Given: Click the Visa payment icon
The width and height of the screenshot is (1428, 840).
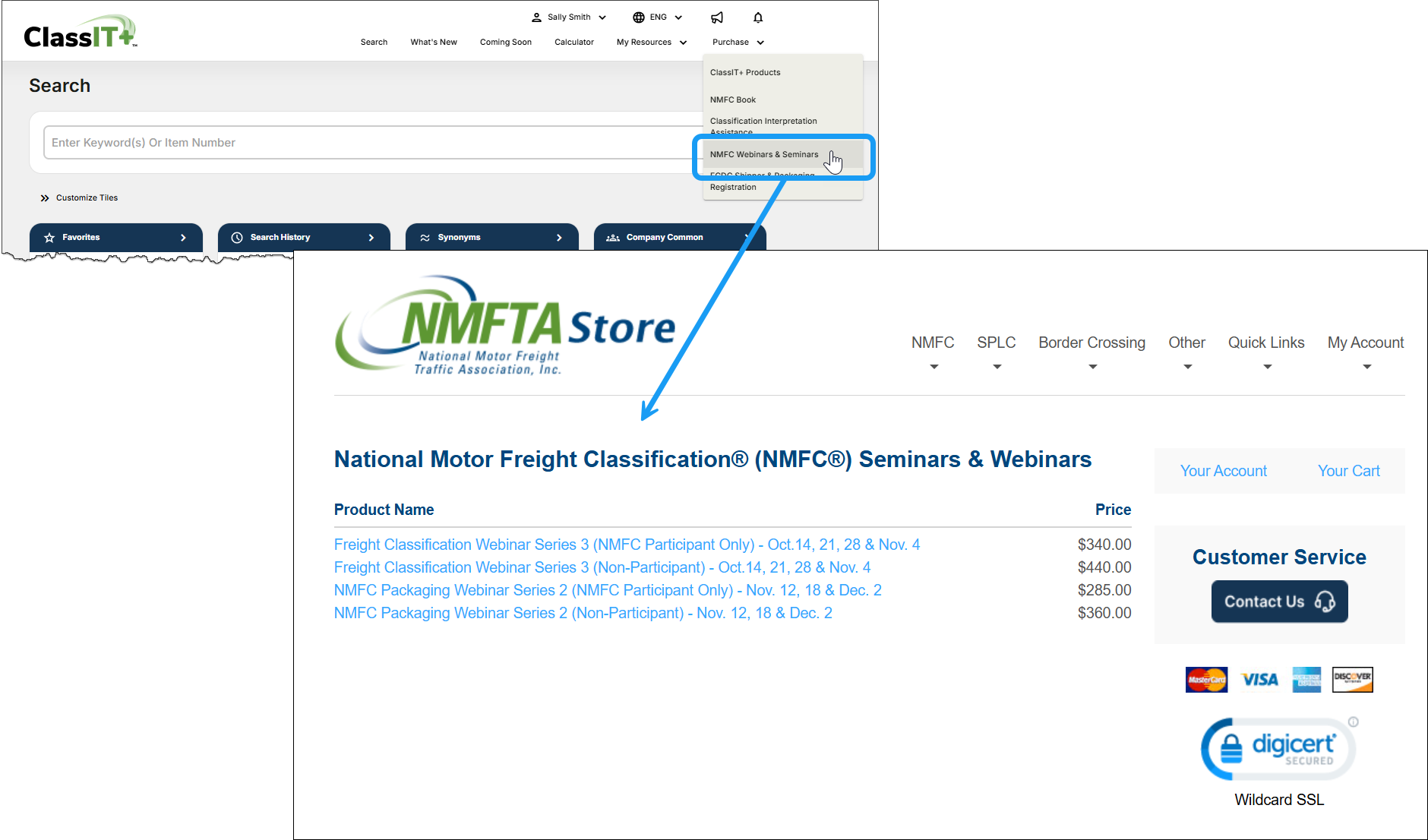Looking at the screenshot, I should pos(1258,679).
